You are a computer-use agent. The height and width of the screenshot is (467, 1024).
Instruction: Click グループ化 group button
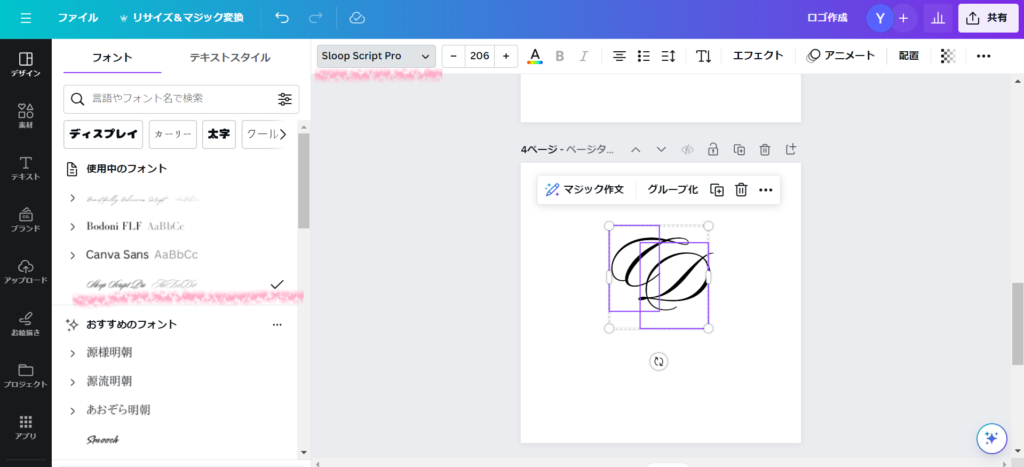tap(672, 190)
